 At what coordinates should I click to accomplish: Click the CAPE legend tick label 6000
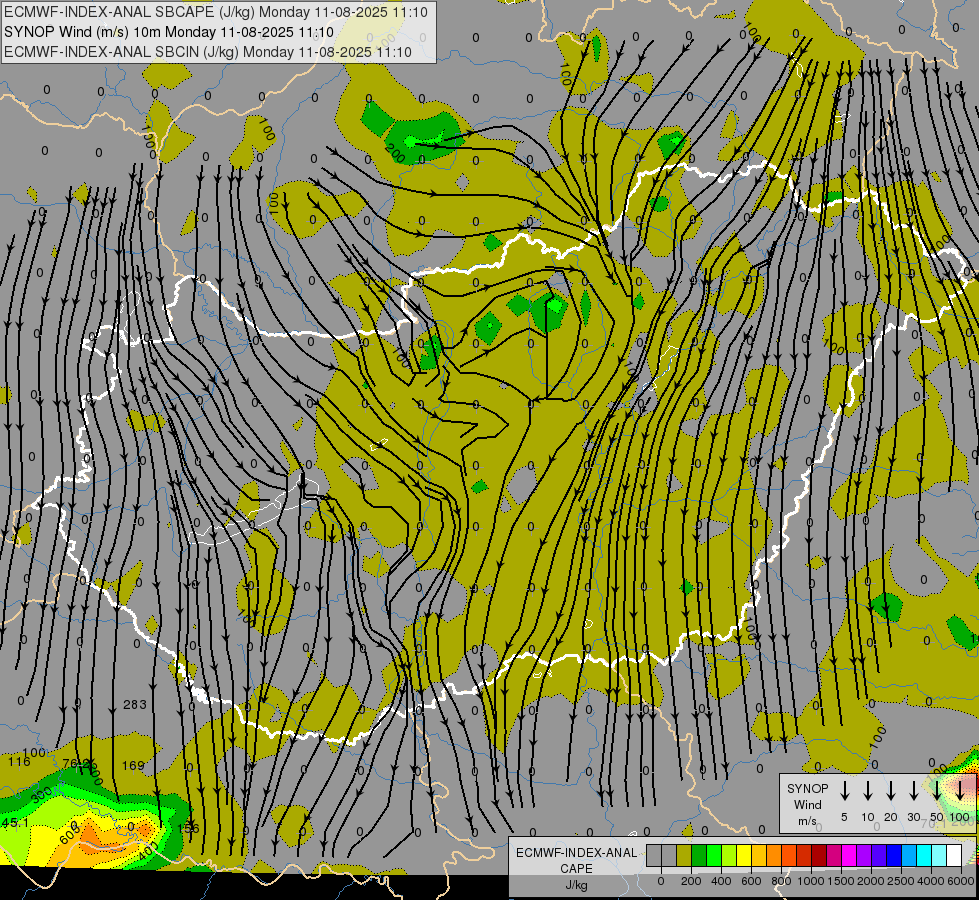coord(961,881)
